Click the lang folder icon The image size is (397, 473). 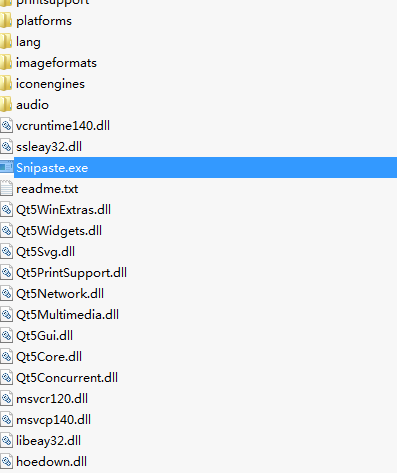click(x=6, y=42)
